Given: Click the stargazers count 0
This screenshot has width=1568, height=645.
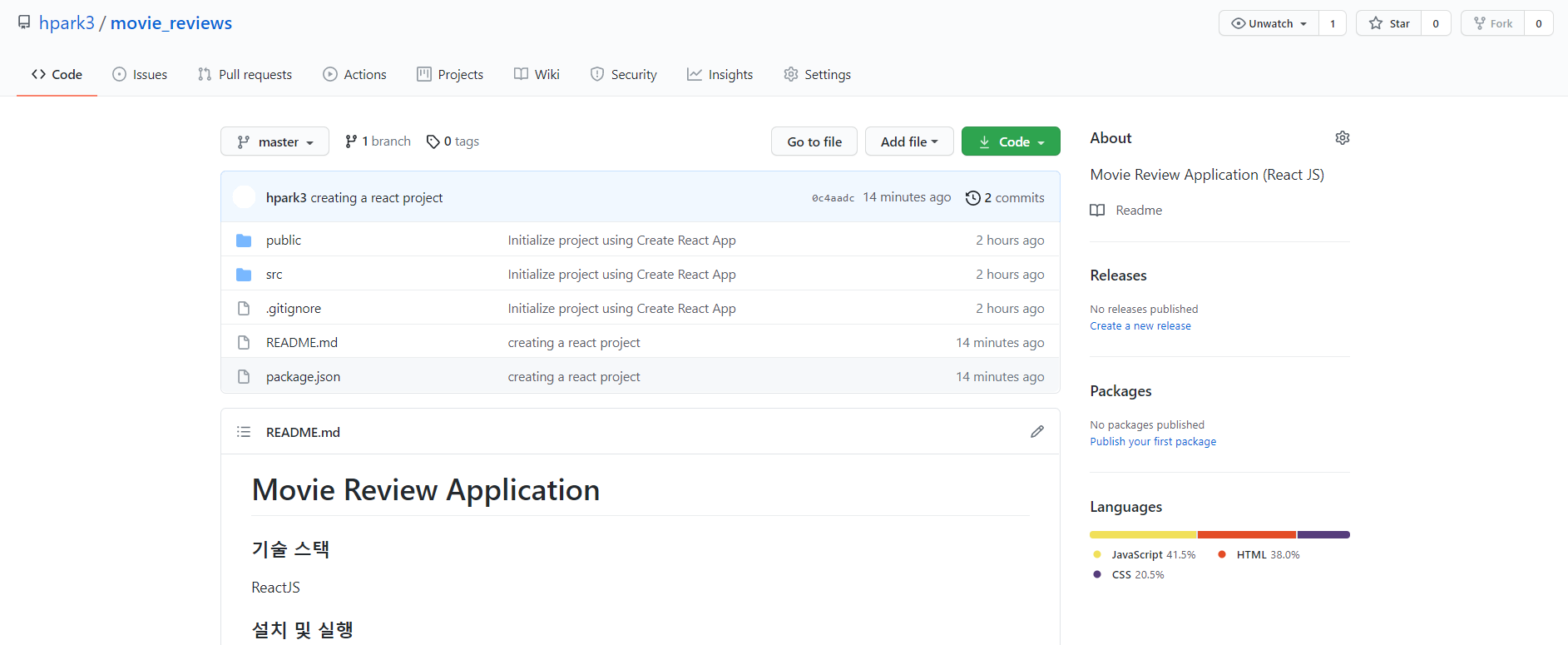Looking at the screenshot, I should (1436, 23).
